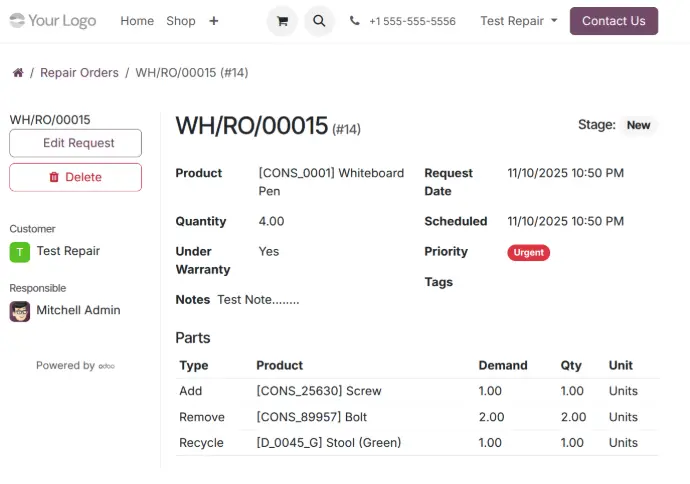Open the Shop menu item

click(x=181, y=21)
